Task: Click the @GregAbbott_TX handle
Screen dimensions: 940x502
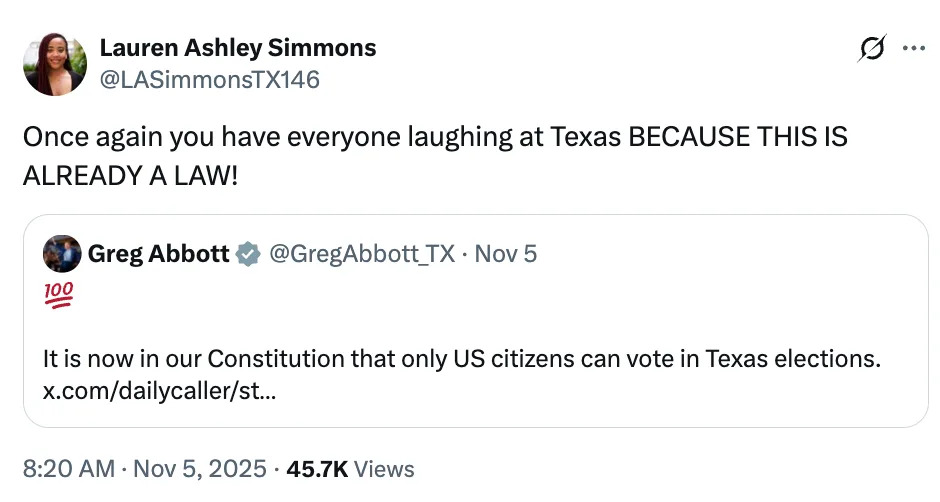Action: click(358, 254)
